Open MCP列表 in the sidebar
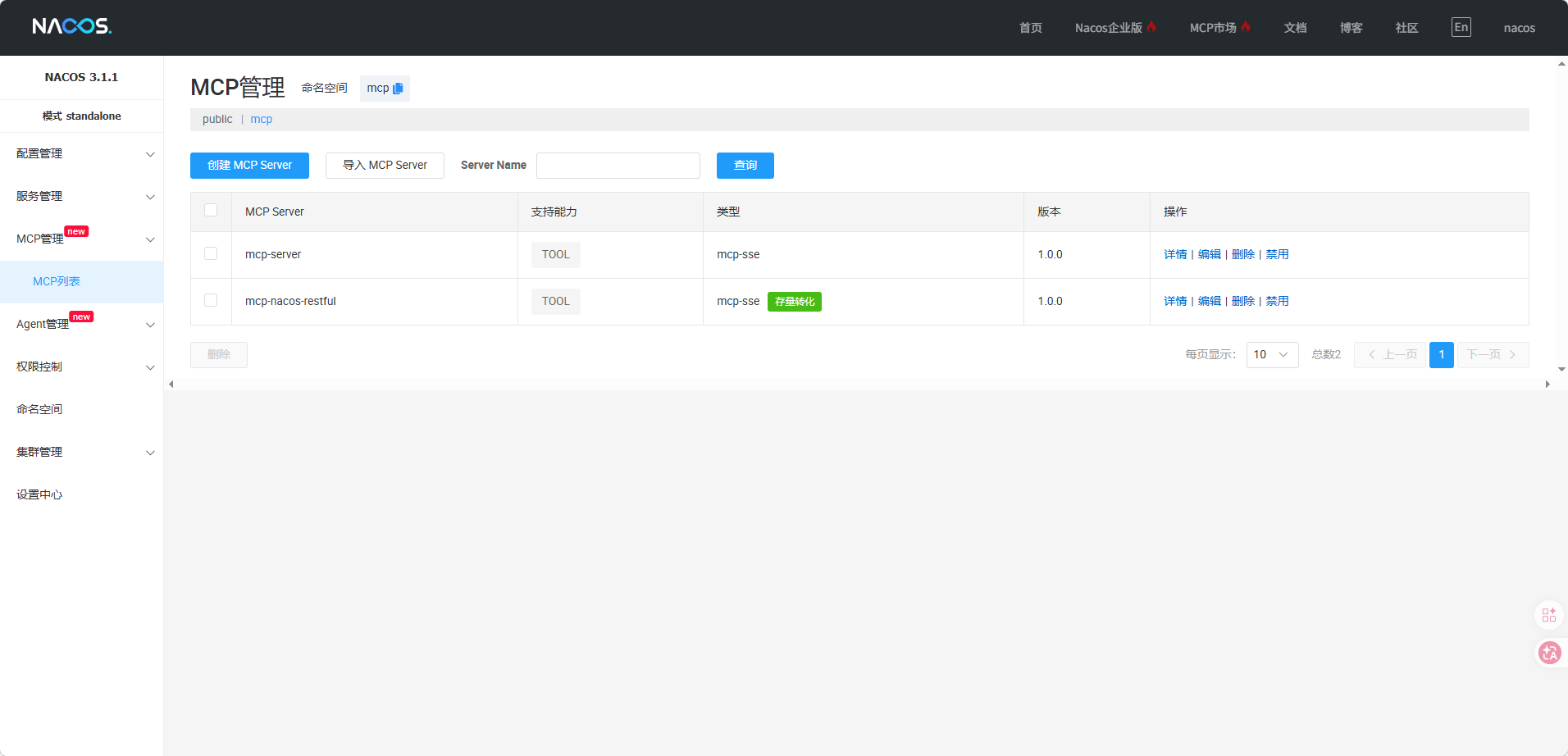Screen dimensions: 1568x756 (x=82, y=282)
